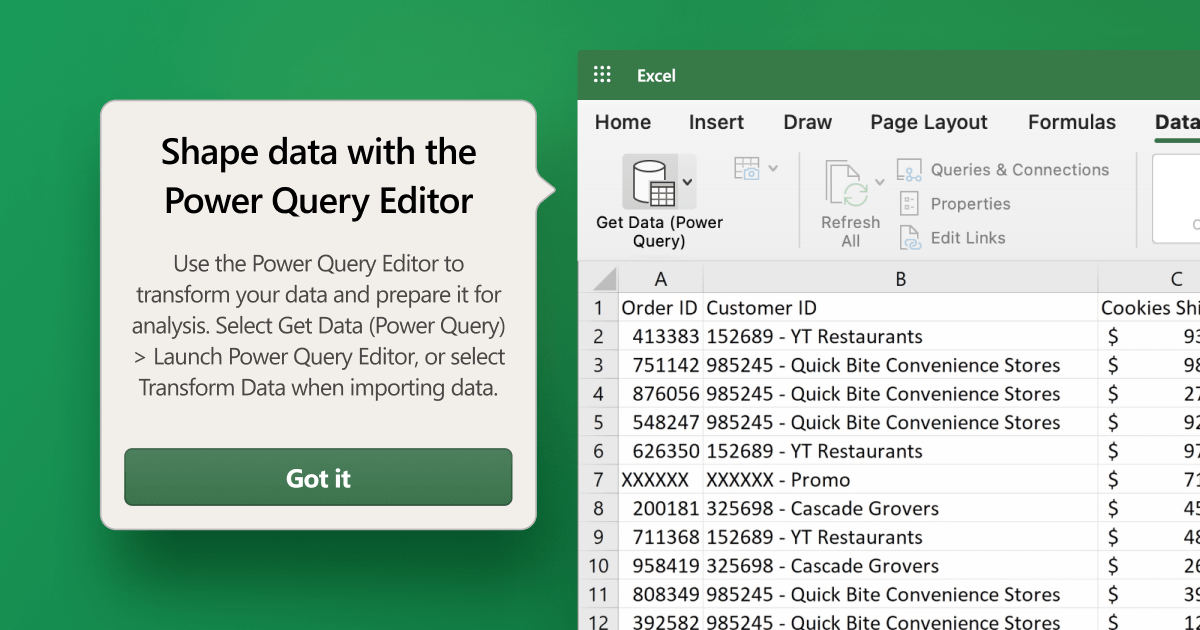Click the Excel title in the green bar

(658, 75)
